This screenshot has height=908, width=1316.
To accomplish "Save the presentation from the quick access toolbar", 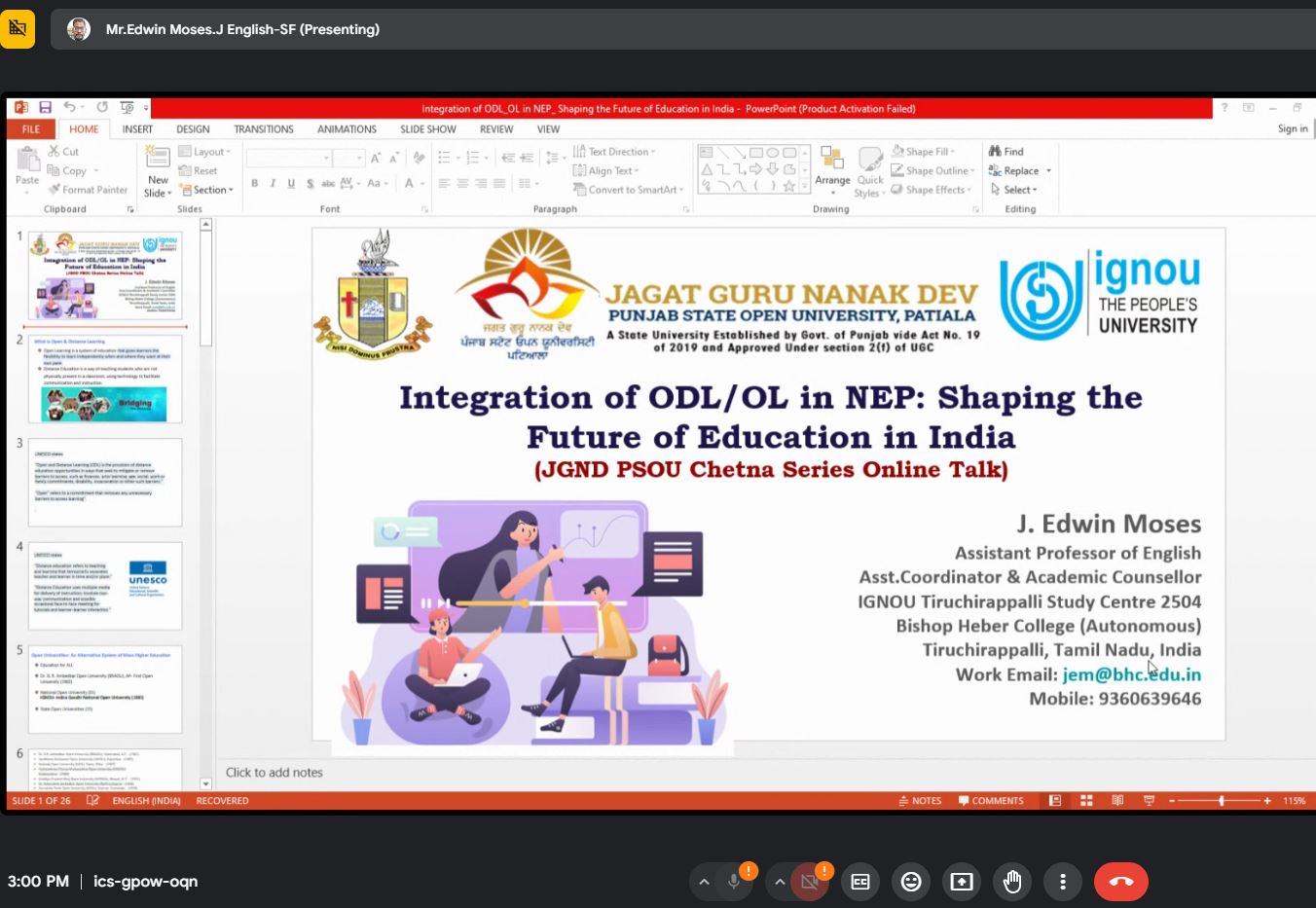I will pos(45,108).
